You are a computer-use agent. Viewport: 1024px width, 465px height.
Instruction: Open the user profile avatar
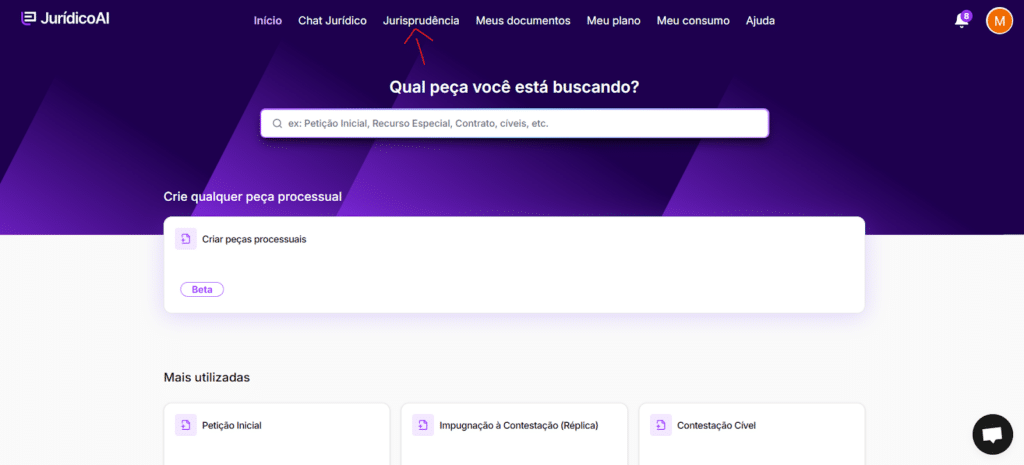click(999, 21)
